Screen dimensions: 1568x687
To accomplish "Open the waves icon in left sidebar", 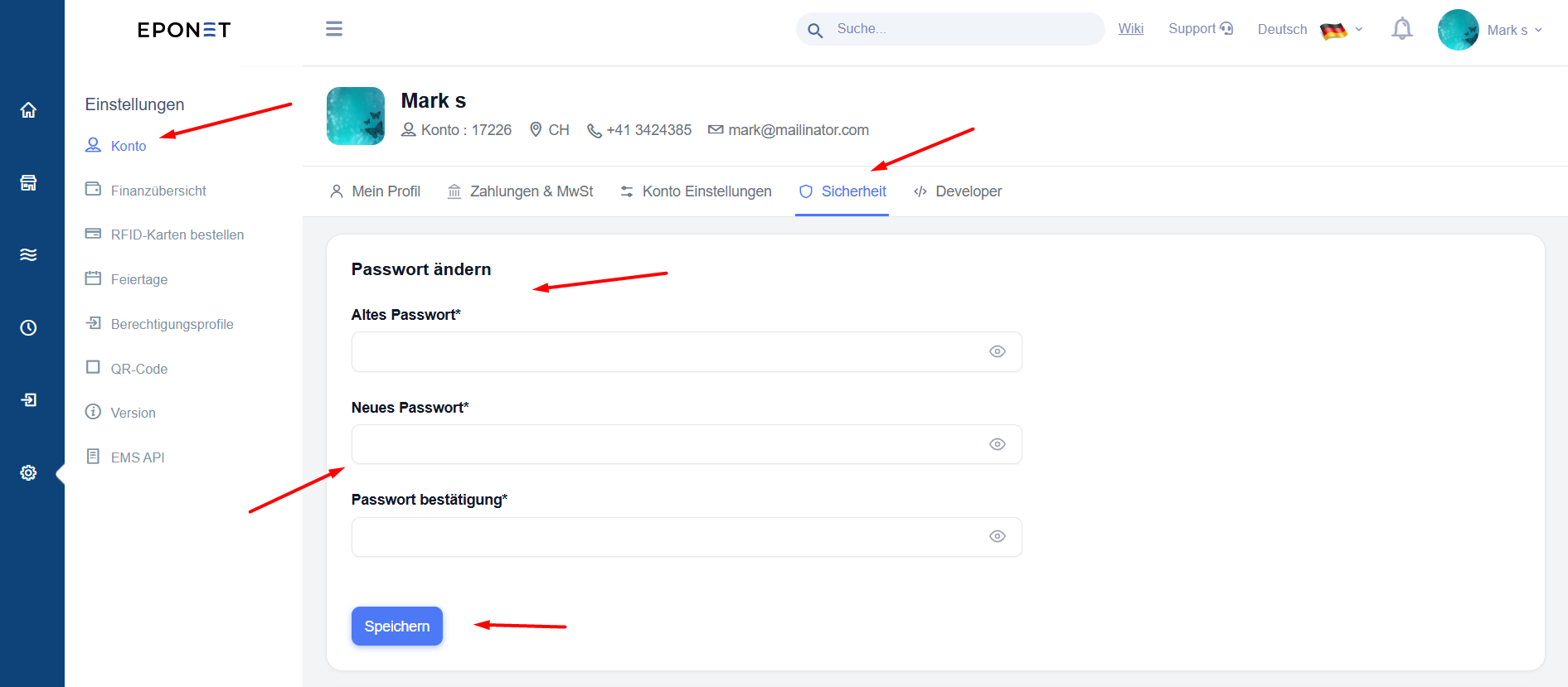I will pyautogui.click(x=28, y=254).
